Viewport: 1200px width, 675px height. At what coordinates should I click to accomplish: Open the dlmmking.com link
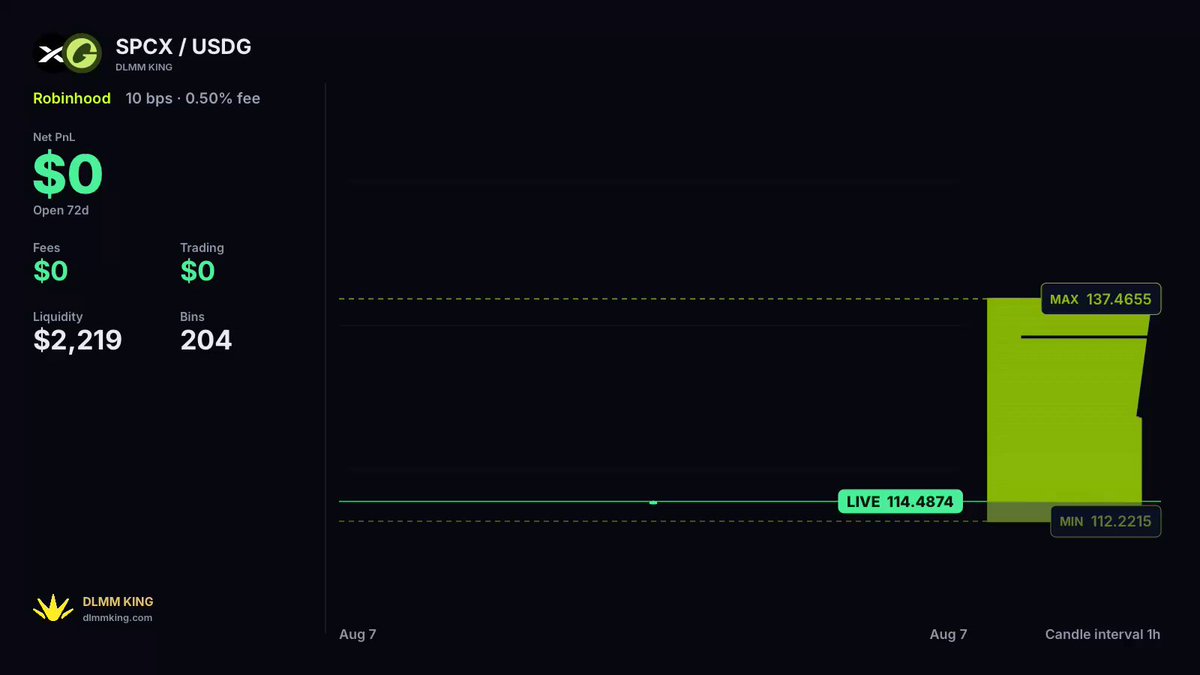pos(117,618)
